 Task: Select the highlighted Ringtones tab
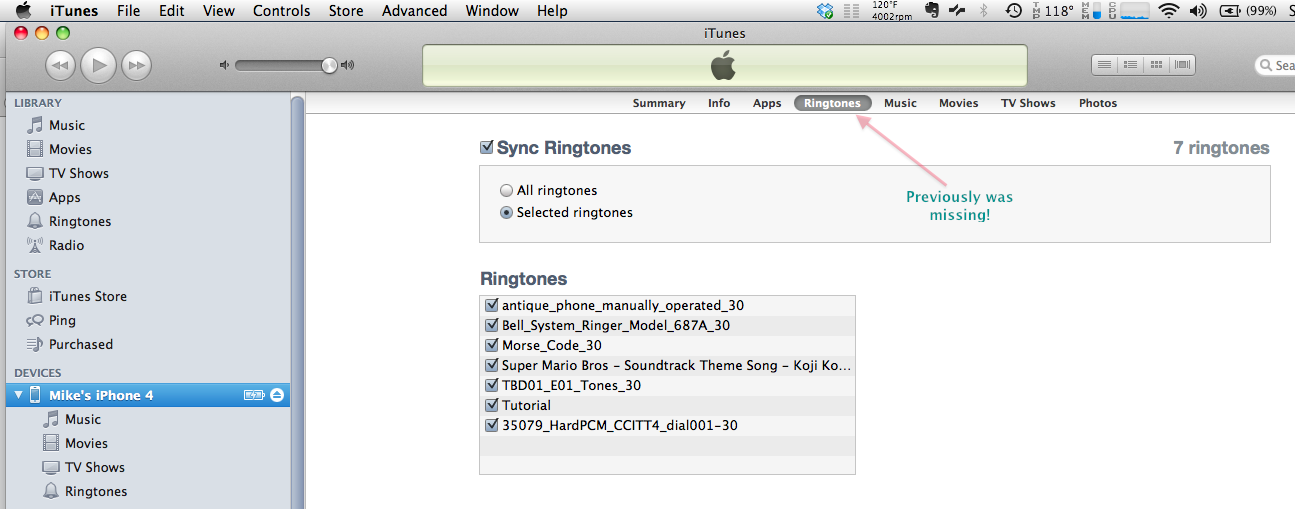833,103
